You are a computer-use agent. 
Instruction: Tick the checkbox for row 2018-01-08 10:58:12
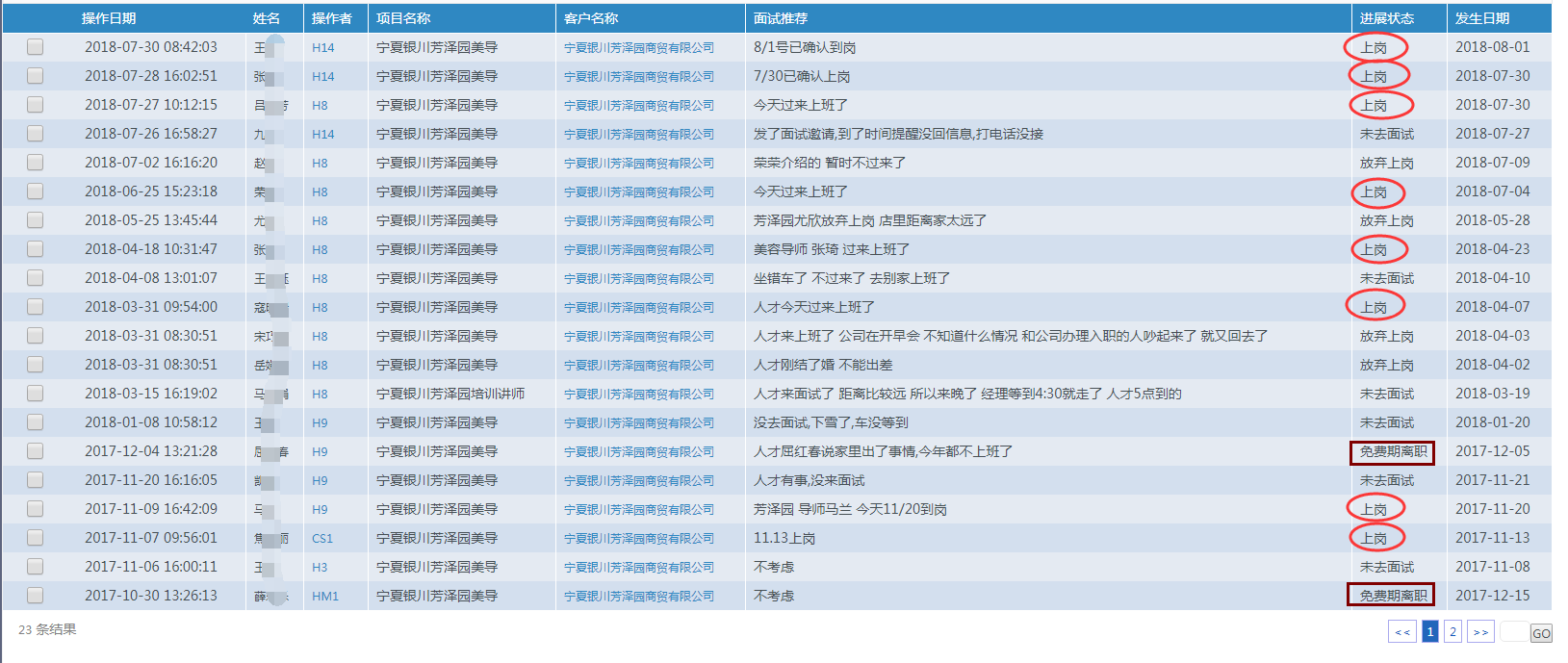36,422
